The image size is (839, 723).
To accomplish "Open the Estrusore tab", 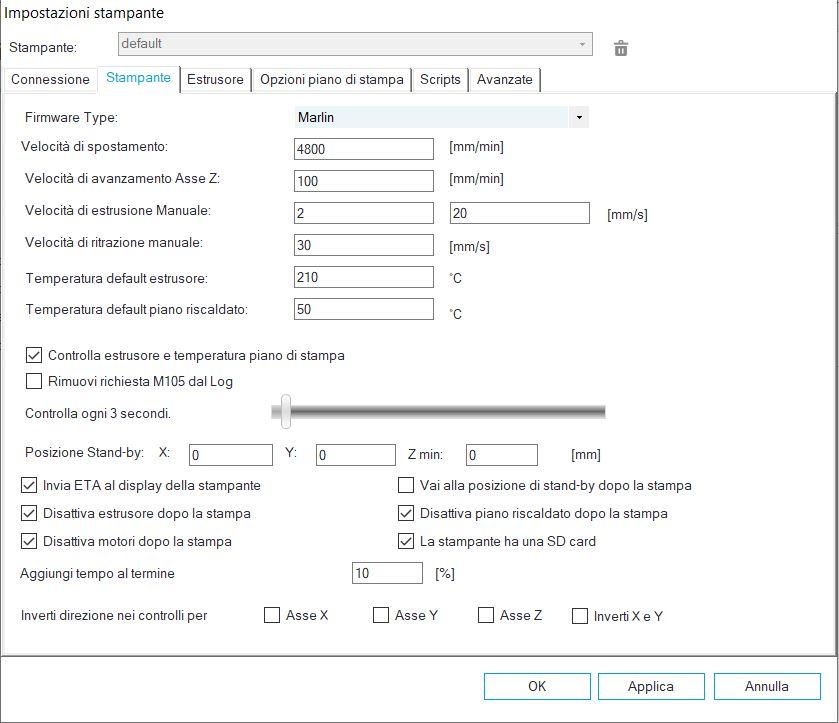I will click(216, 80).
